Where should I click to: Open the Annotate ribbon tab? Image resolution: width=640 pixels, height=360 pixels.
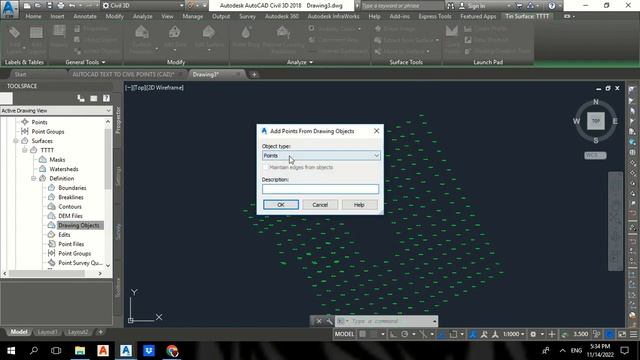point(85,16)
